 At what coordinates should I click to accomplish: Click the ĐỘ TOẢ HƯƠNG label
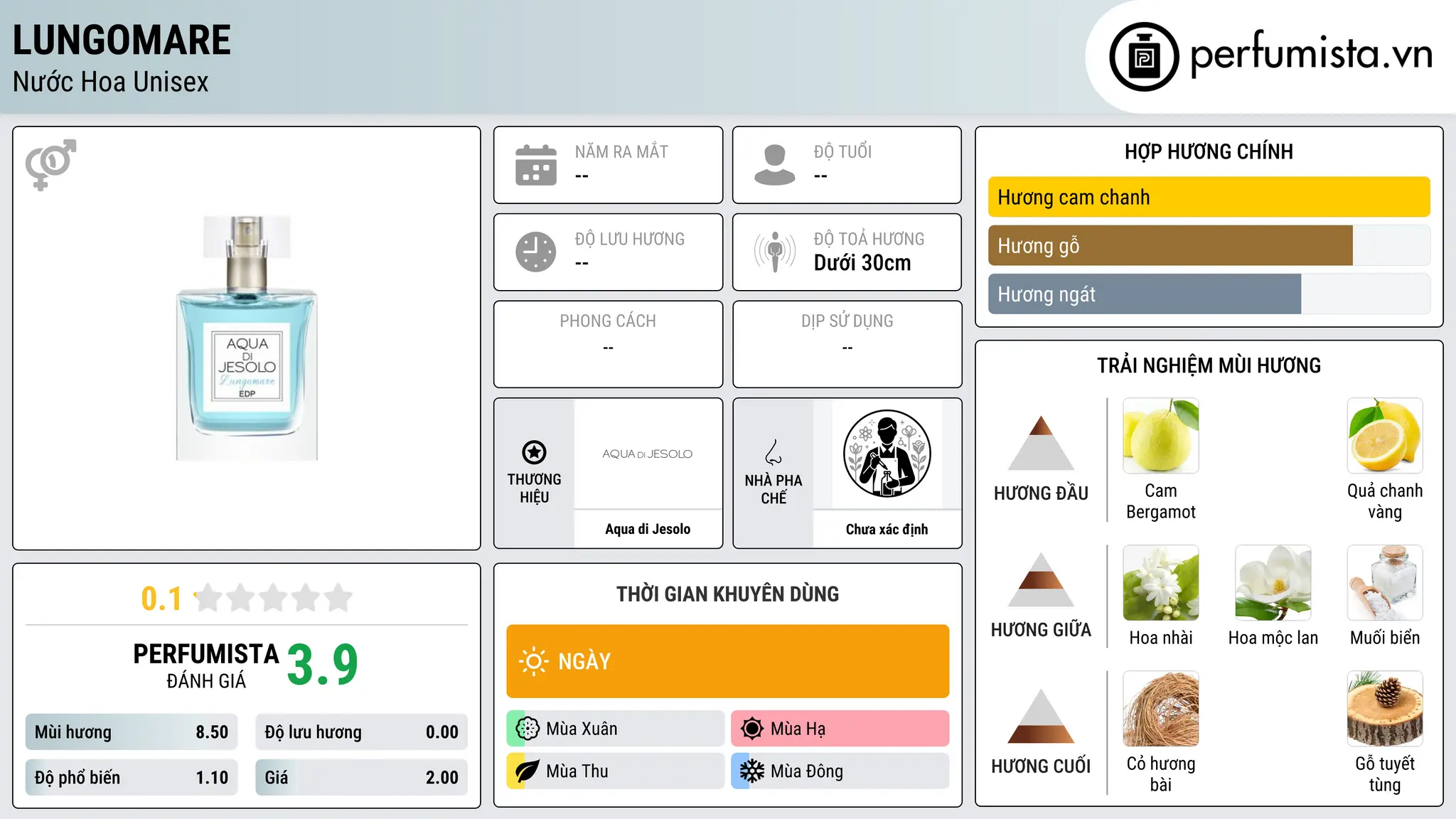coord(869,239)
